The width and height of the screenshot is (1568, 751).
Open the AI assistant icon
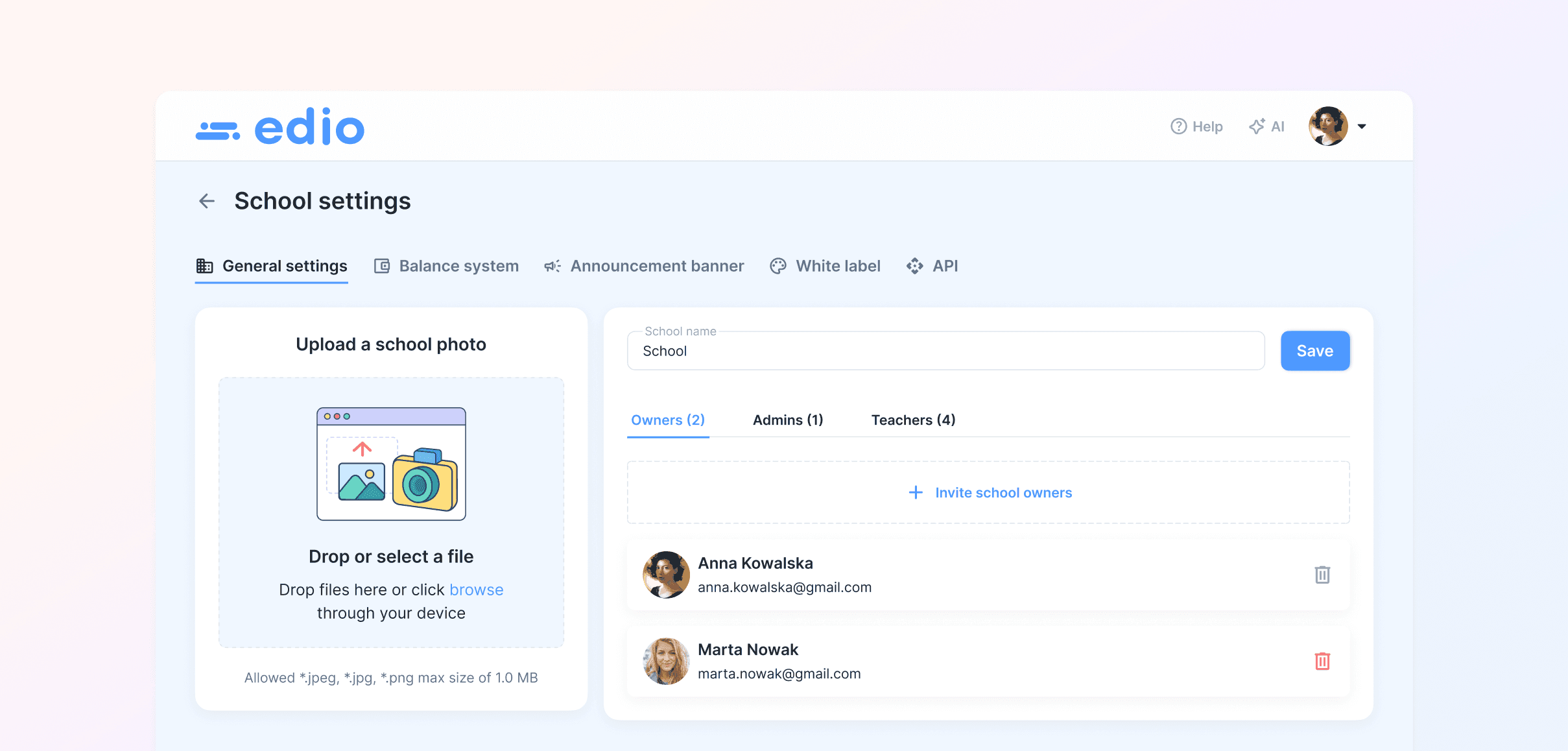coord(1257,126)
